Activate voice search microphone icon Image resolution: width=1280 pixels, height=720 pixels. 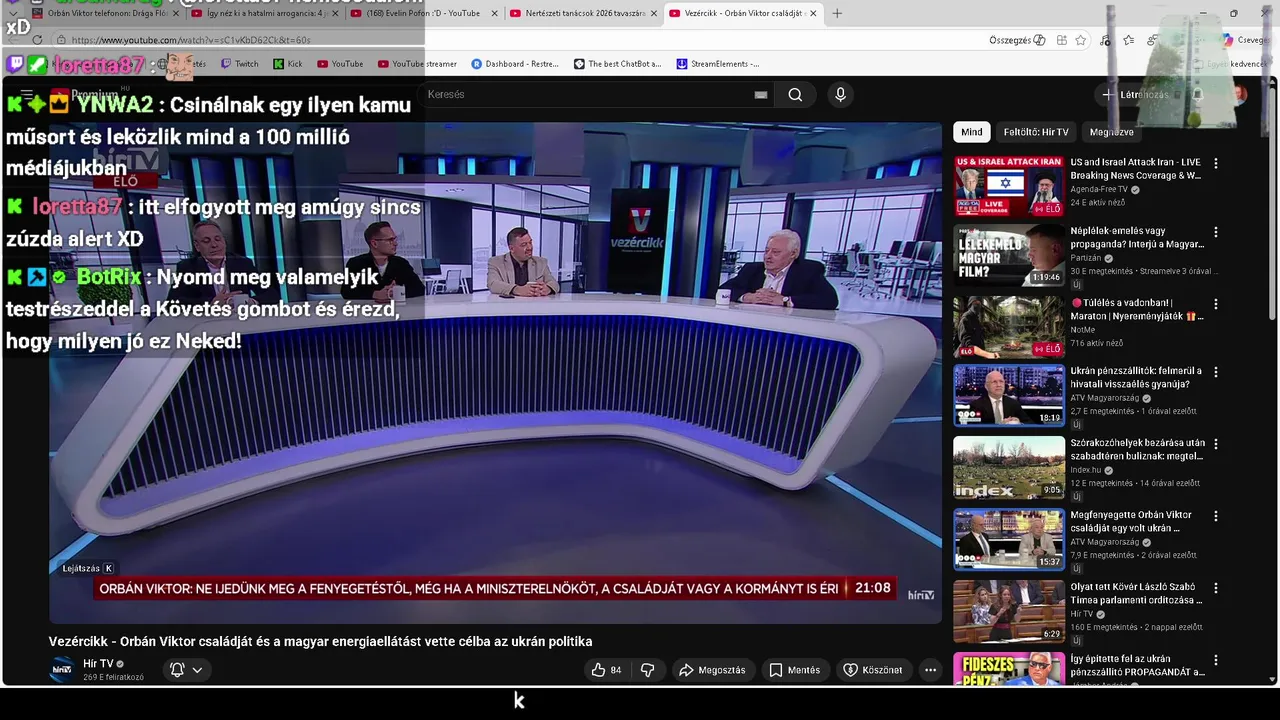coord(840,94)
